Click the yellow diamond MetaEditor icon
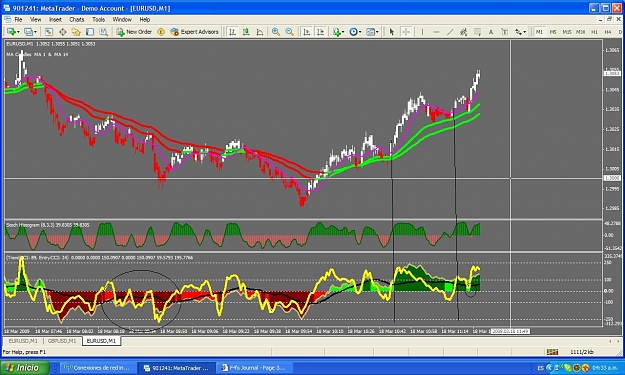The height and width of the screenshot is (375, 625). click(x=161, y=32)
